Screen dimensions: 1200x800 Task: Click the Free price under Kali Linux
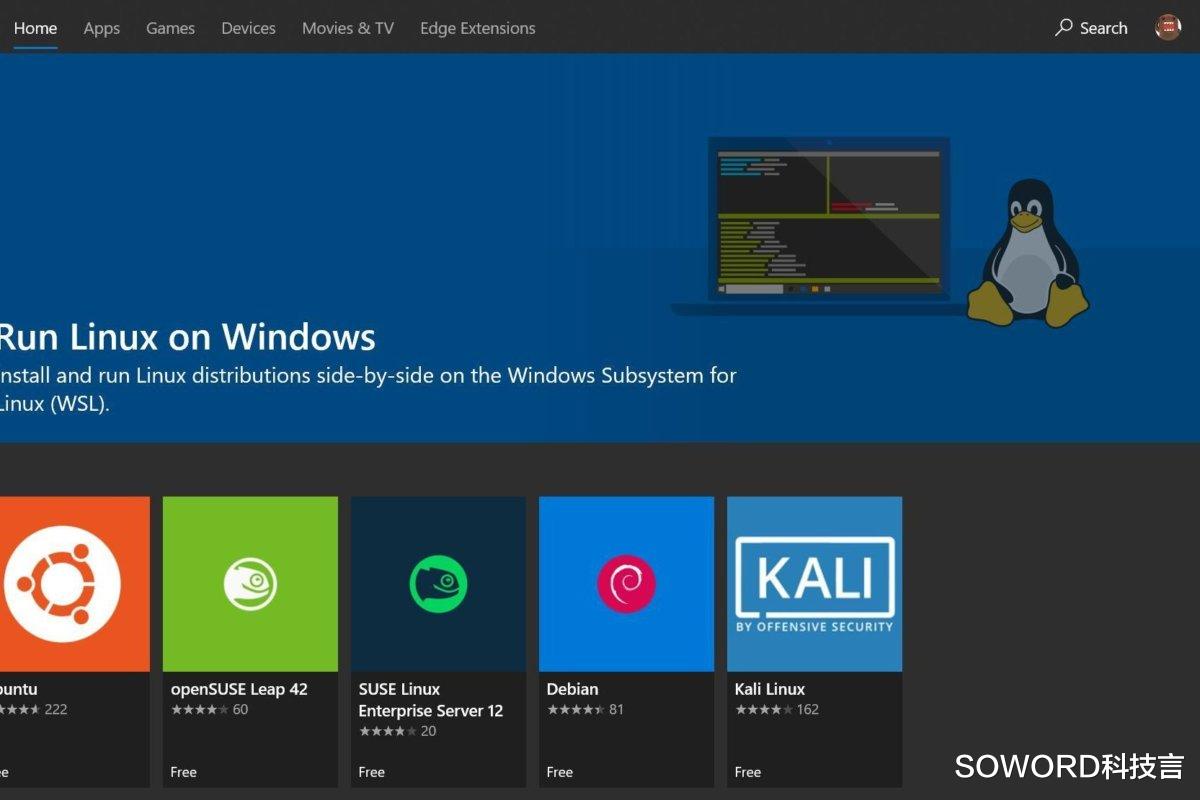tap(748, 772)
